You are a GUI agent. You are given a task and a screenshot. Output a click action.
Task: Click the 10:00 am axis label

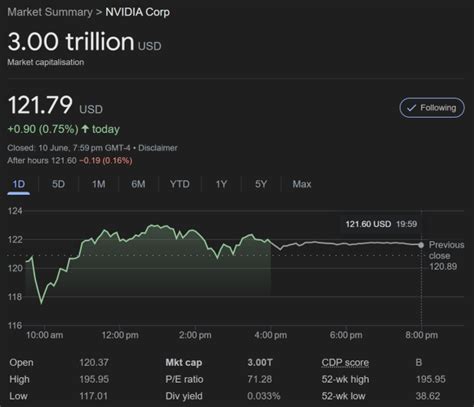44,335
